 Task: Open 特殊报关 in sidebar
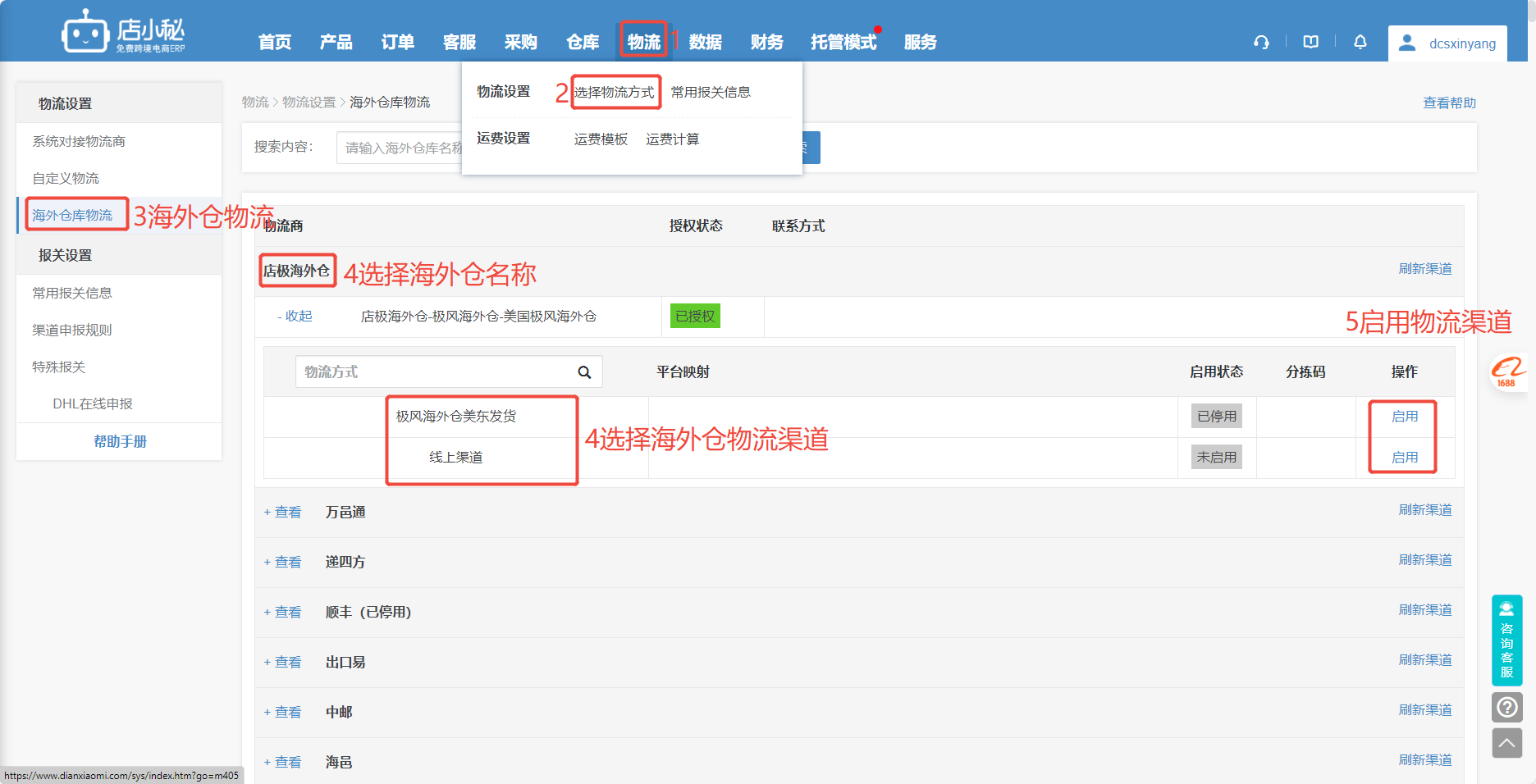(x=59, y=367)
